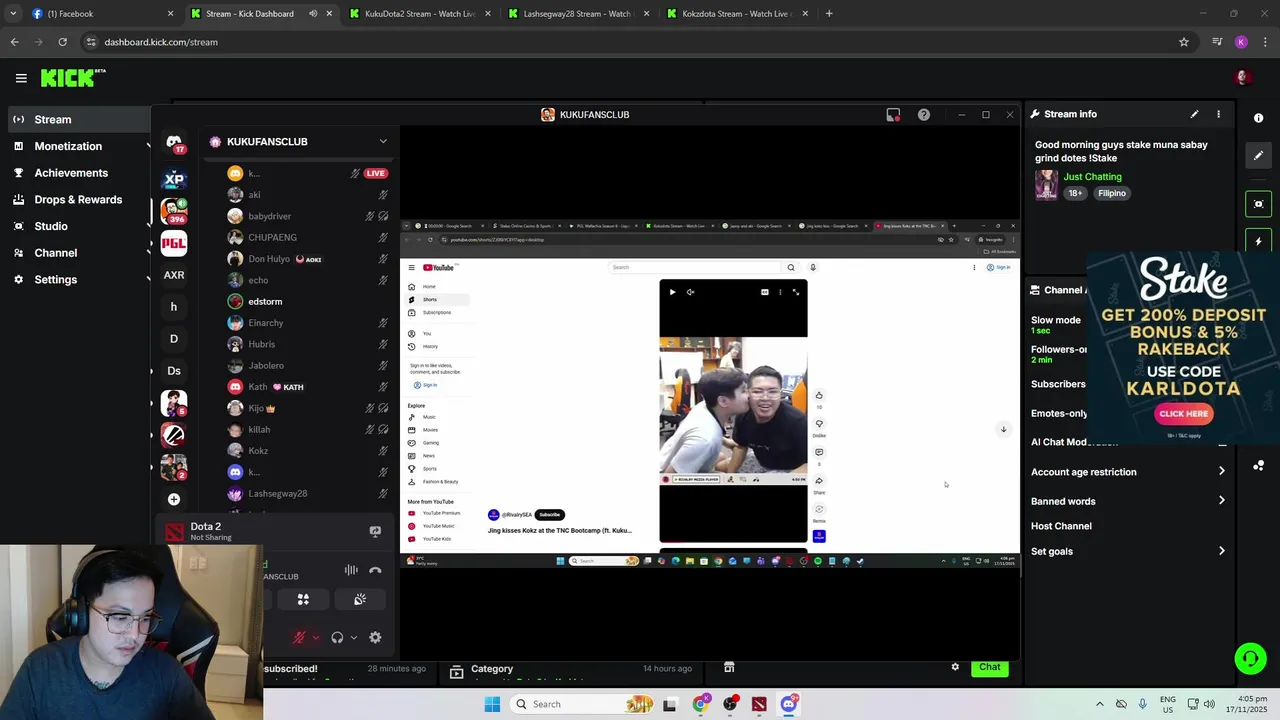This screenshot has width=1280, height=720.
Task: Open Settings in the Kick sidebar
Action: [56, 280]
